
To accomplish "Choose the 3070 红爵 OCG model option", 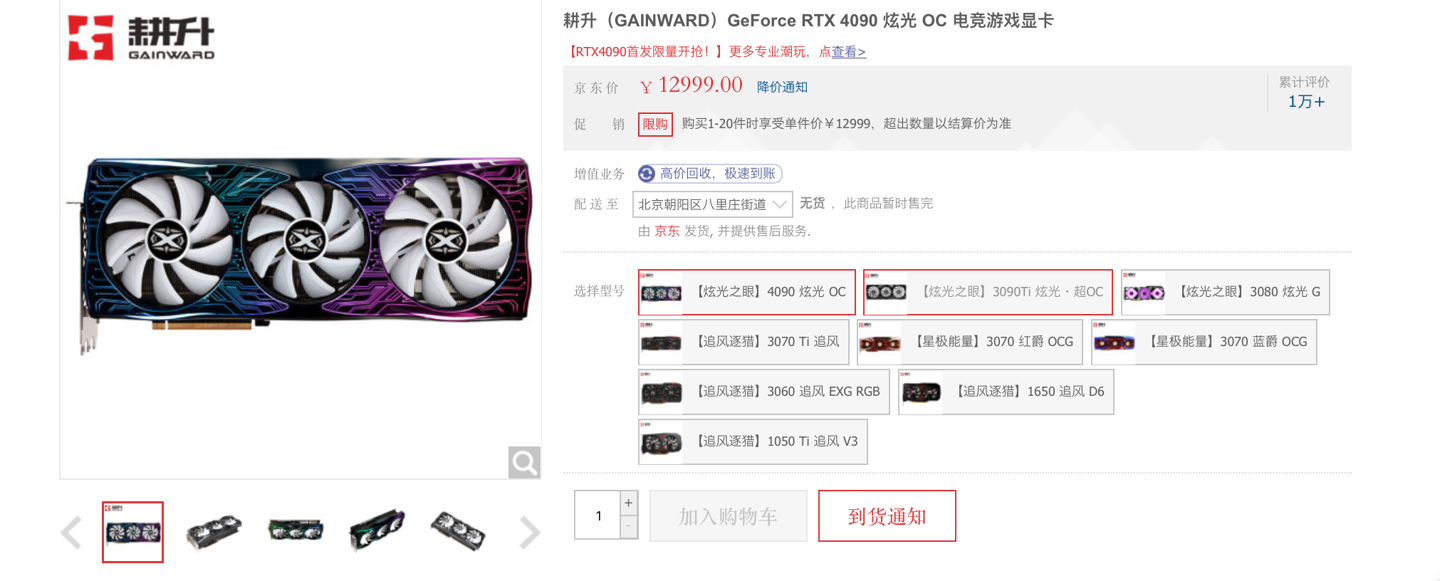I will tap(969, 342).
